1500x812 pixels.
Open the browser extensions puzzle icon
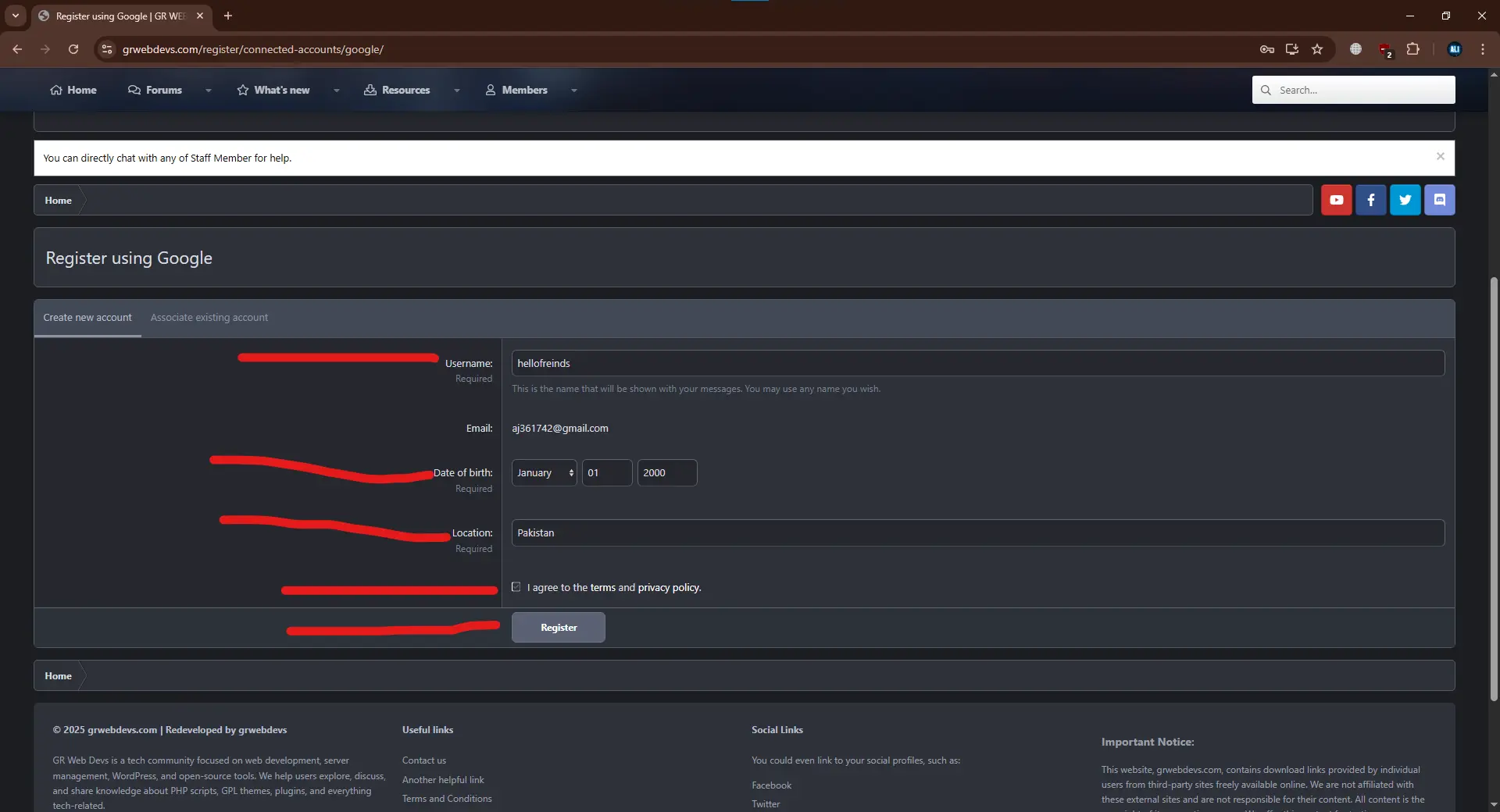(1412, 49)
